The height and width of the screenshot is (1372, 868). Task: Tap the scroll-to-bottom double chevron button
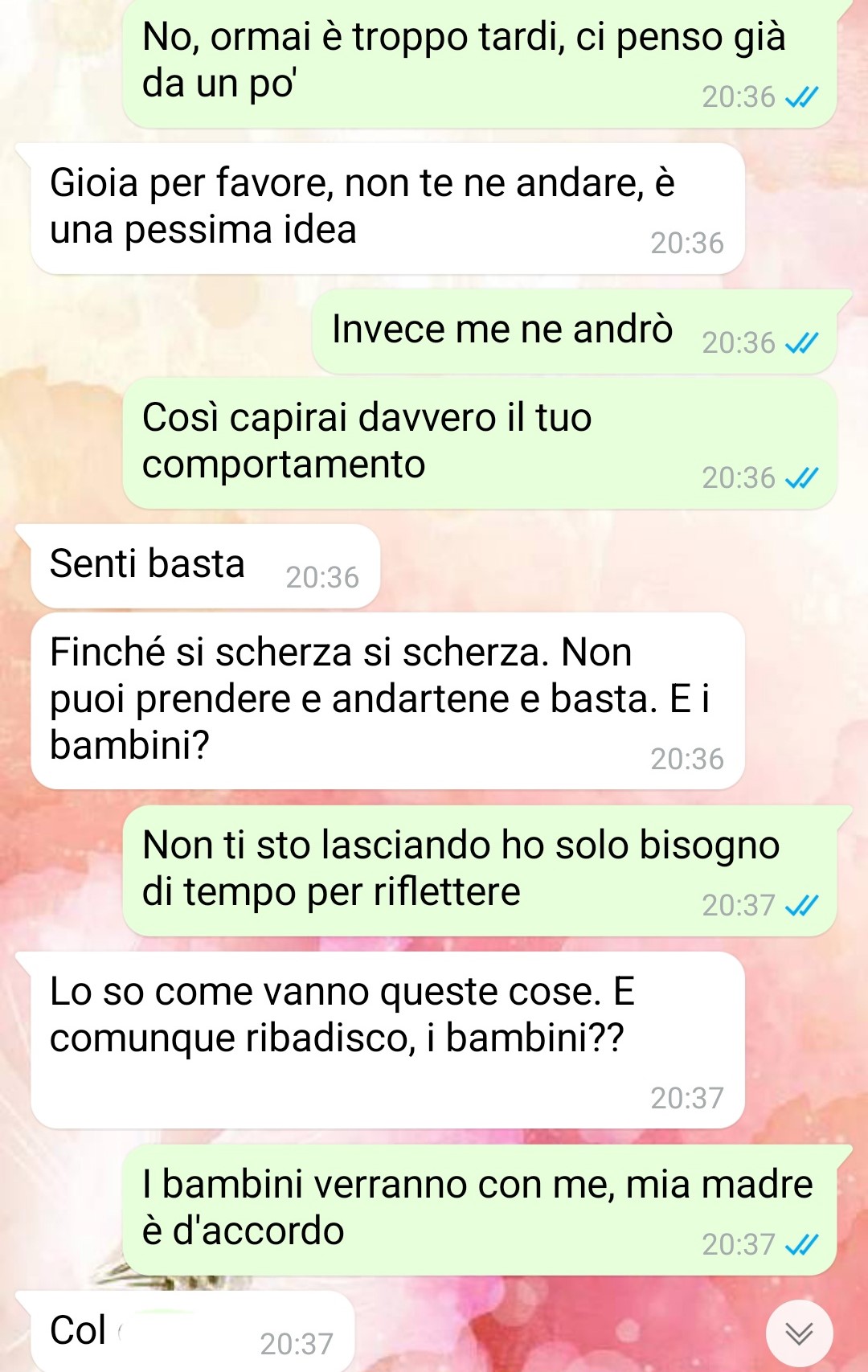coord(799,1333)
